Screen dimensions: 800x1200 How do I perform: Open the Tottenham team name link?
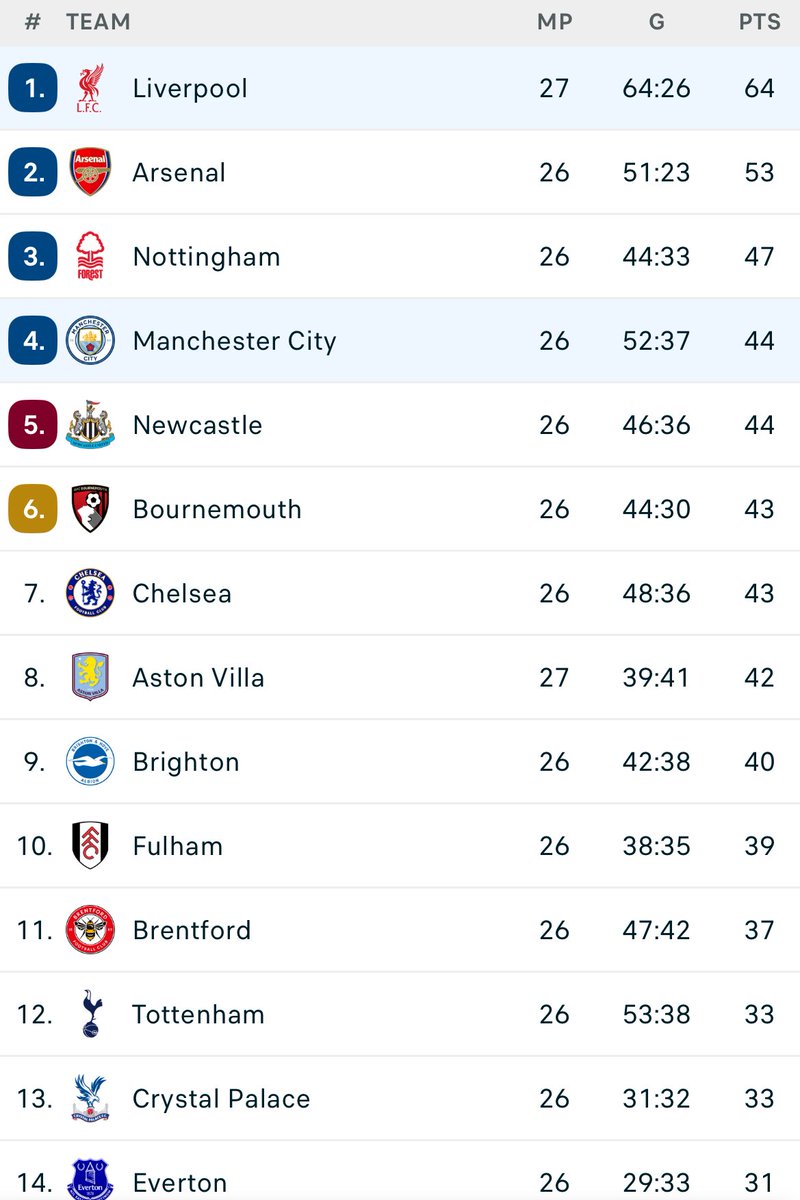[199, 1014]
